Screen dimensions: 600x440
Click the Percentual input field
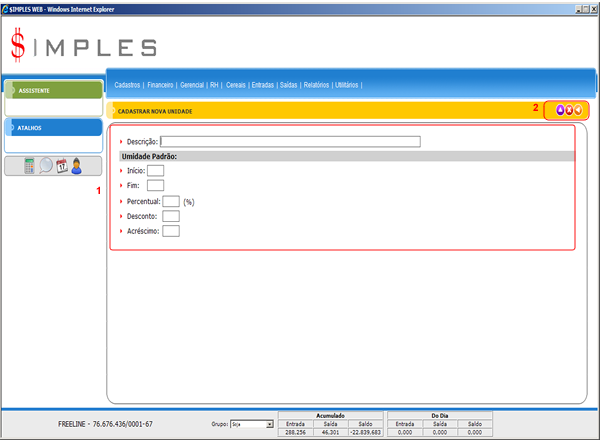(x=170, y=201)
